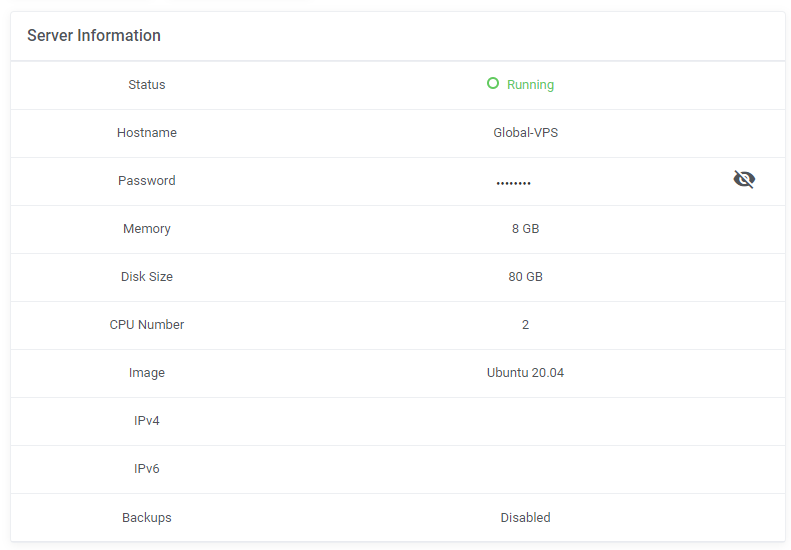Toggle password visibility eye icon
This screenshot has width=791, height=550.
(744, 179)
